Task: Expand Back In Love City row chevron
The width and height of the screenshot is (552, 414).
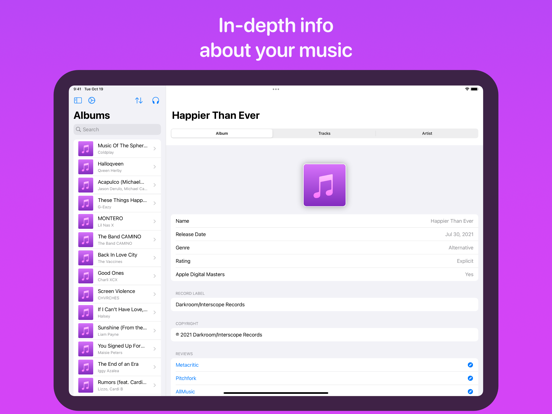Action: (155, 258)
